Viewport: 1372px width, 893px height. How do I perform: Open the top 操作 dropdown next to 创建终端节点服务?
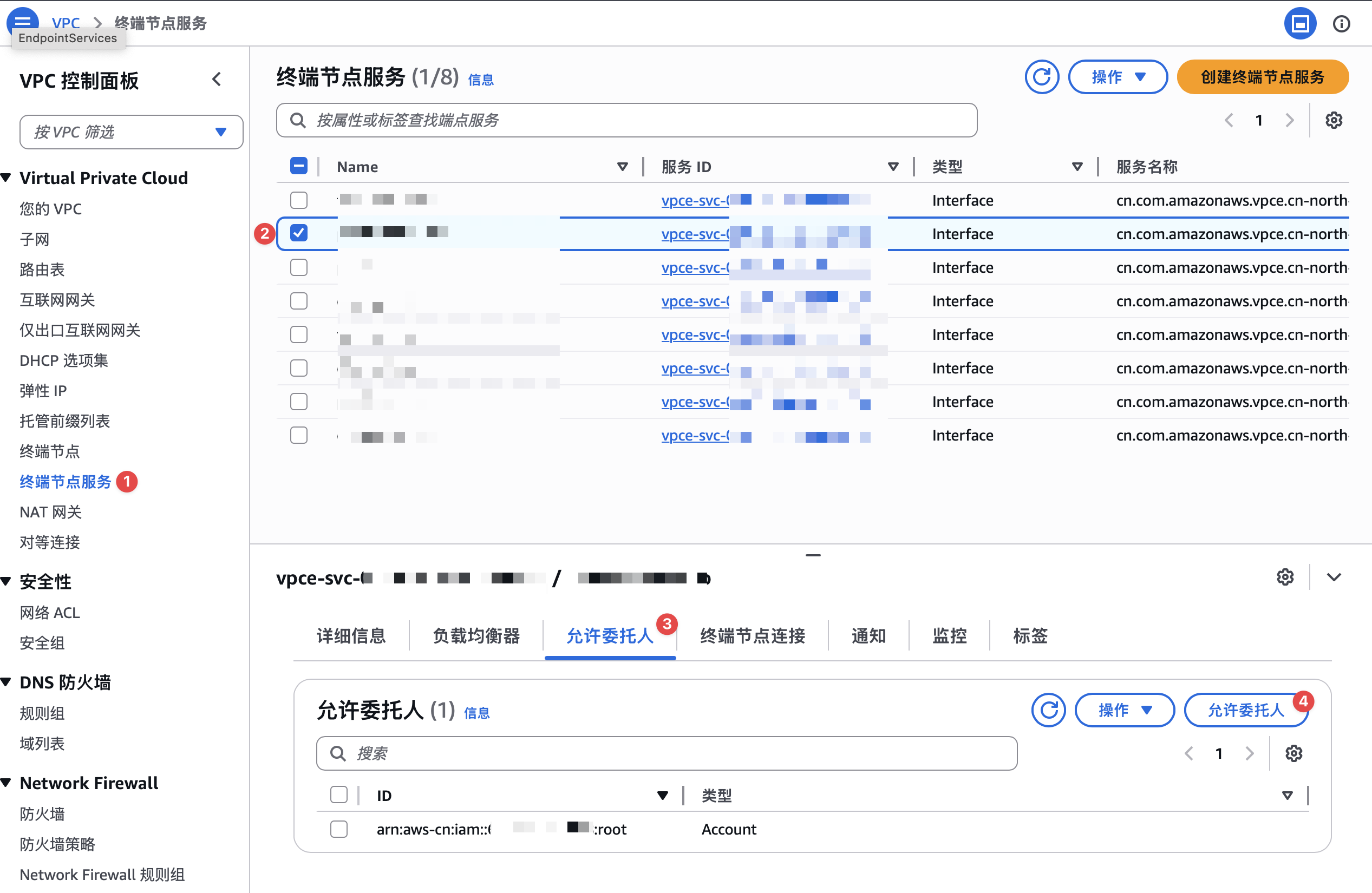coord(1118,77)
